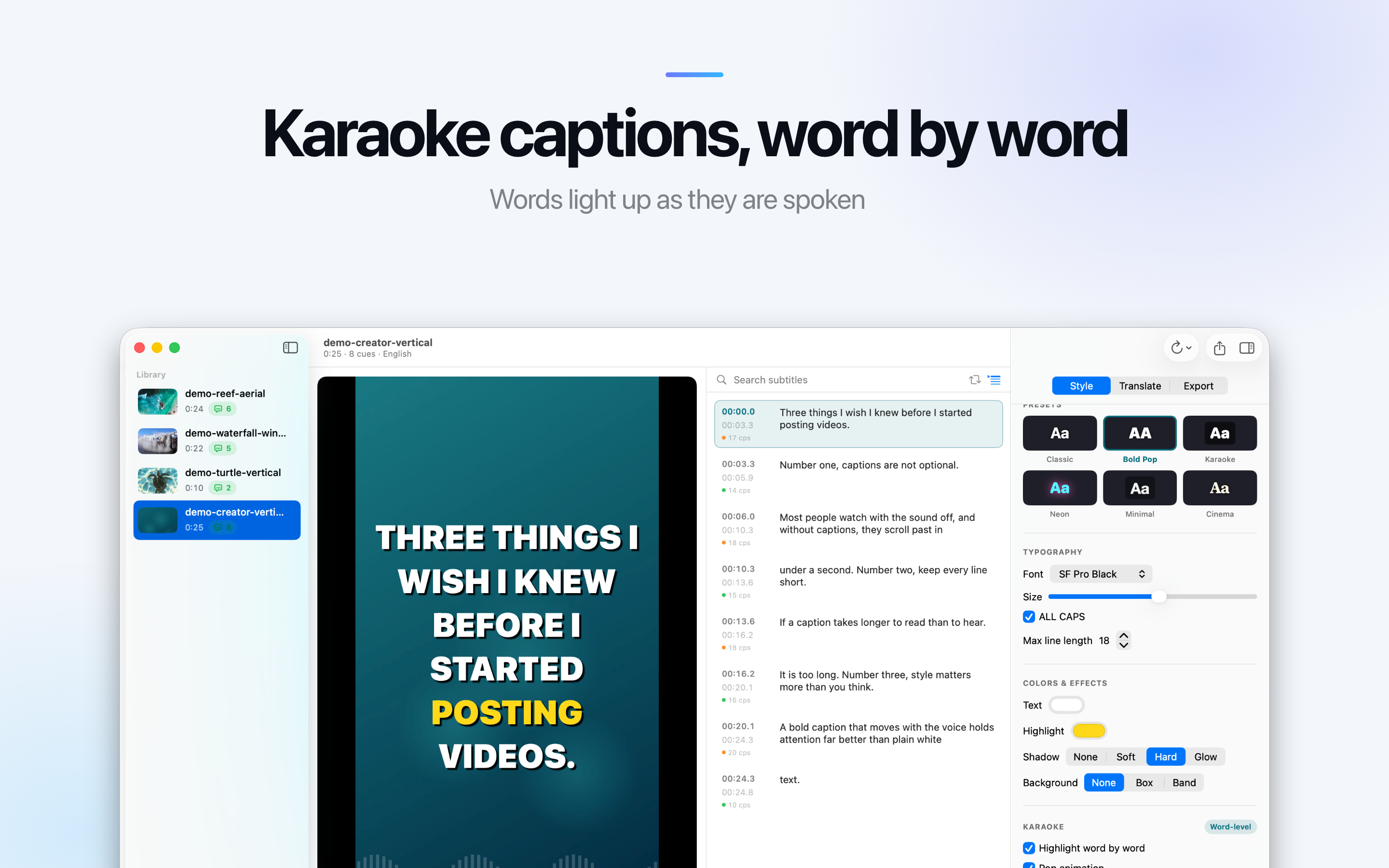Set Background to Band
1389x868 pixels.
pos(1184,783)
